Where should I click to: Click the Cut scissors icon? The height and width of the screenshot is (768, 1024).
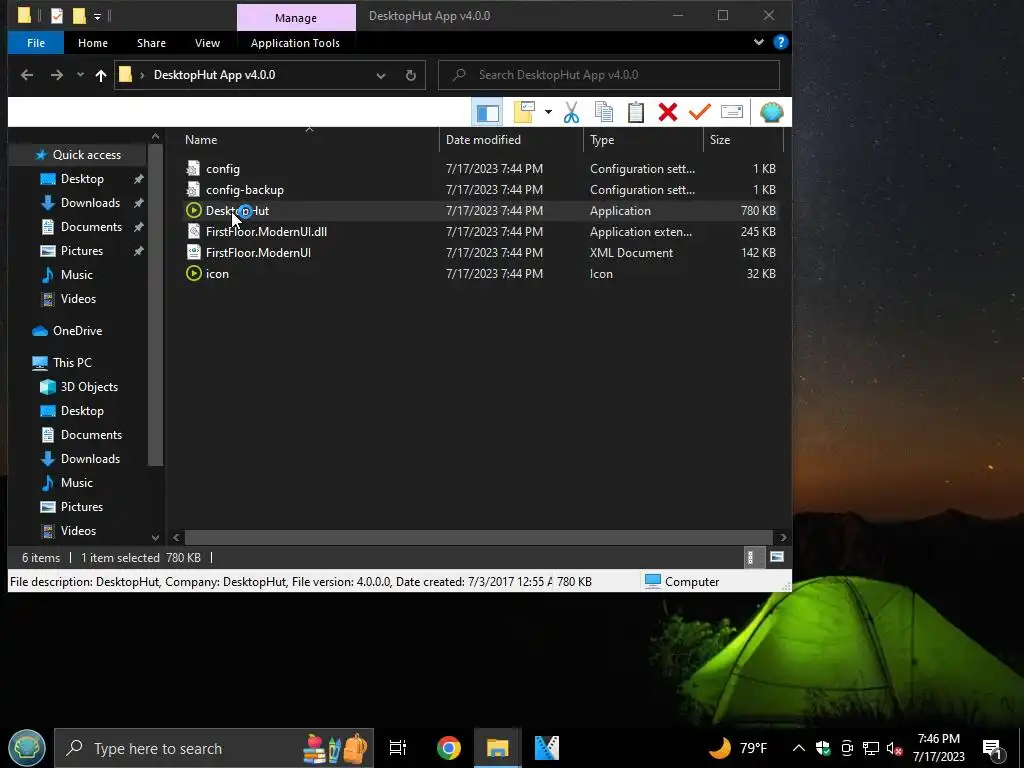tap(571, 112)
